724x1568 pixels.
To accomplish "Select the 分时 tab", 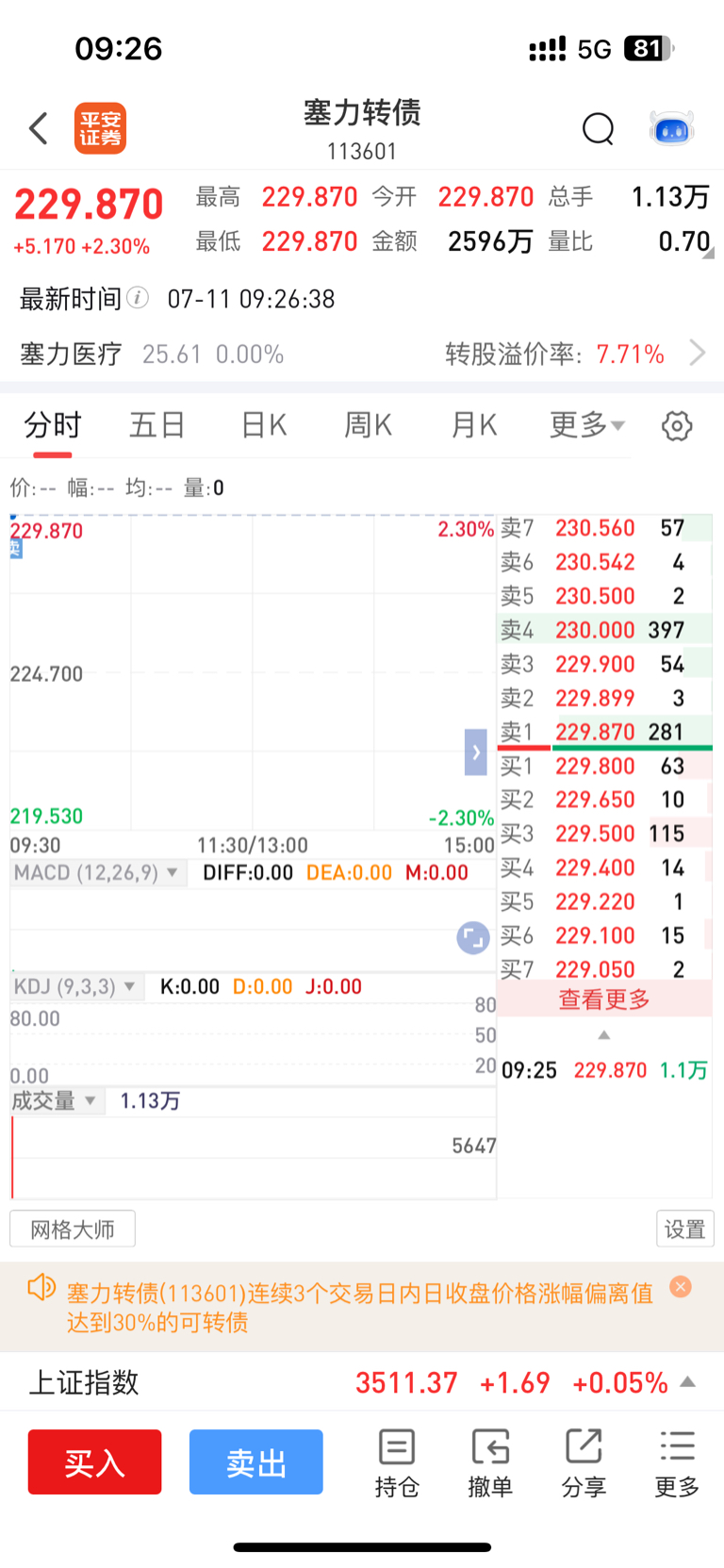I will (x=53, y=425).
